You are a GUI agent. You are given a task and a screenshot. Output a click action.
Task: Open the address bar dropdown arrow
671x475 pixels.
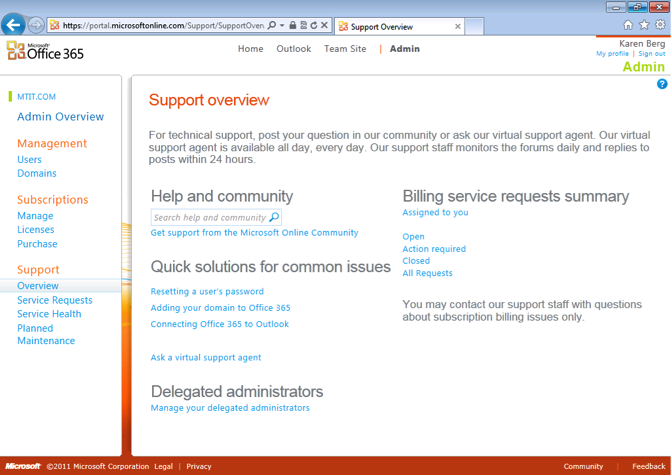tap(282, 25)
